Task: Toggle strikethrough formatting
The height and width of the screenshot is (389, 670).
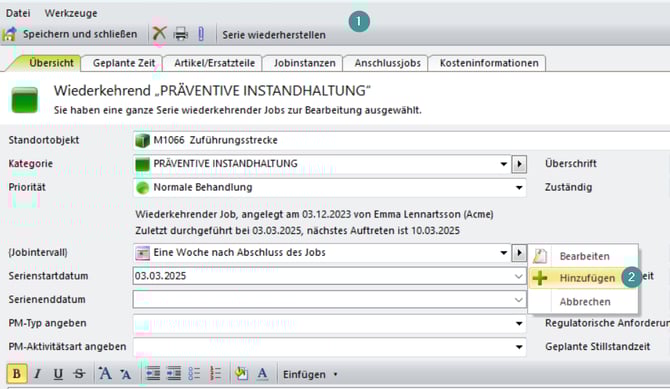Action: 79,374
